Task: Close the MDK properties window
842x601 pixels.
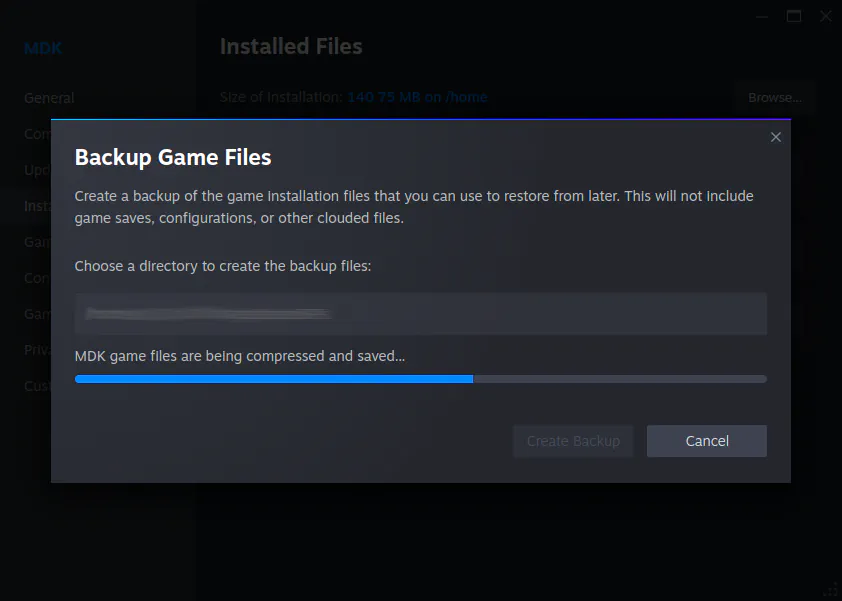Action: tap(826, 17)
